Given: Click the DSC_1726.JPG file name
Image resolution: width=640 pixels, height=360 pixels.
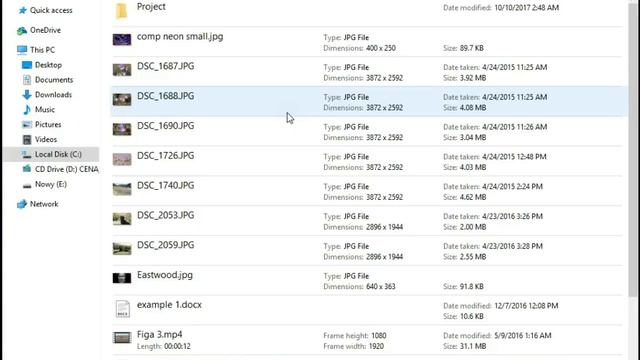Looking at the screenshot, I should pyautogui.click(x=165, y=156).
